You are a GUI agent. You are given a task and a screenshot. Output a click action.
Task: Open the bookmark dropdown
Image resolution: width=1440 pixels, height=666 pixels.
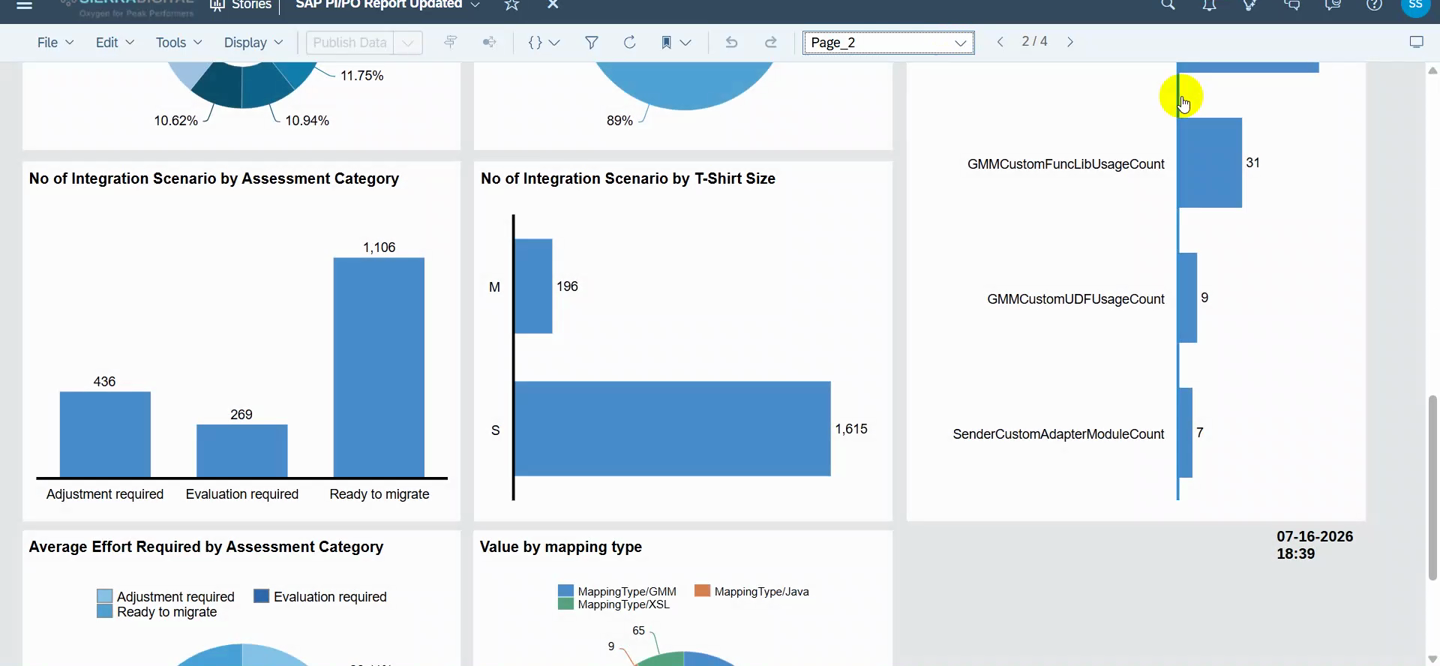tap(676, 42)
